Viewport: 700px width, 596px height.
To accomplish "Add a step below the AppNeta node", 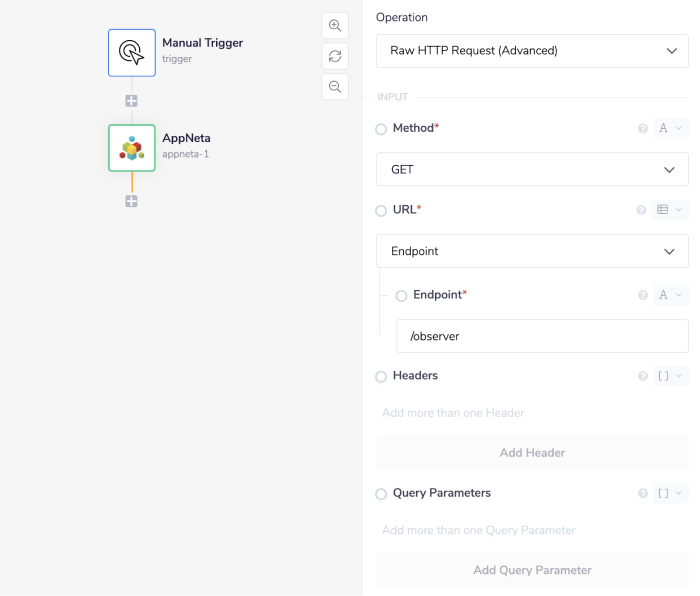I will pyautogui.click(x=131, y=201).
